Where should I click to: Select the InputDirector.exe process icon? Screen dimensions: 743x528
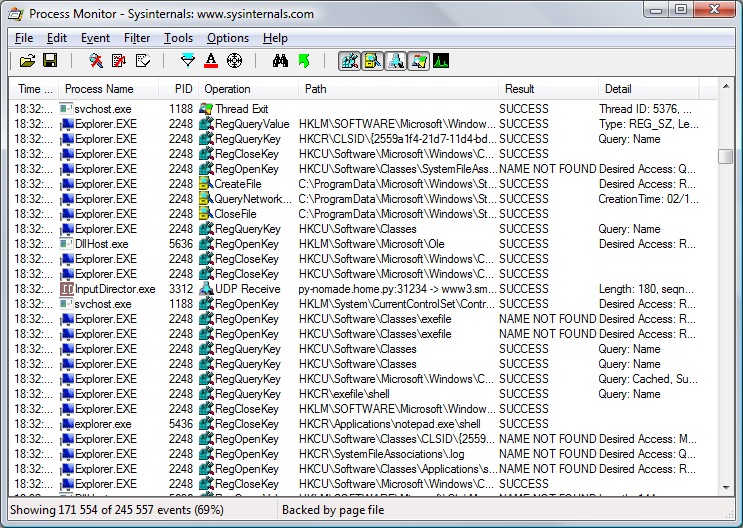click(67, 289)
